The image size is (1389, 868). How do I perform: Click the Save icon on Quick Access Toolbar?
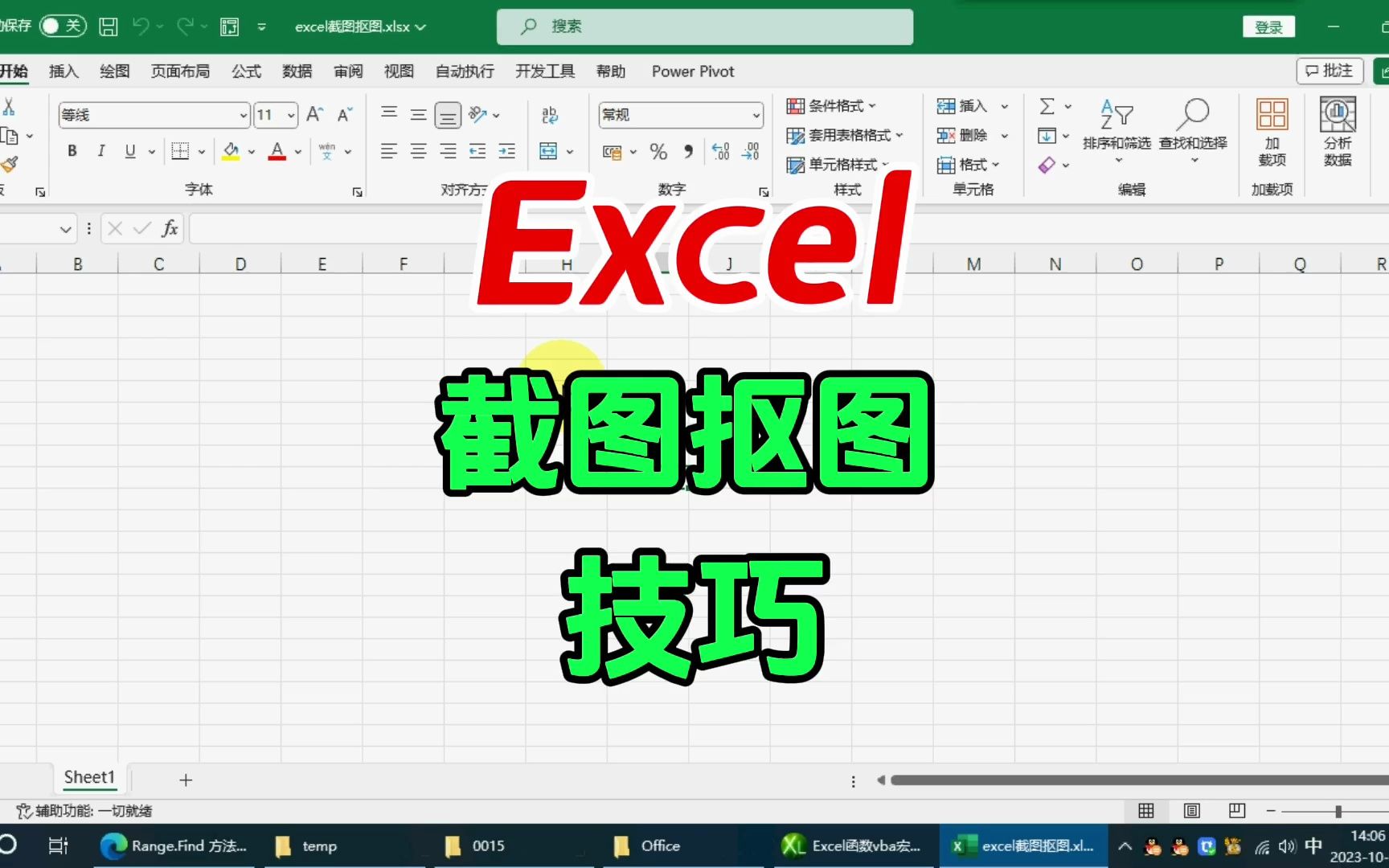point(108,26)
